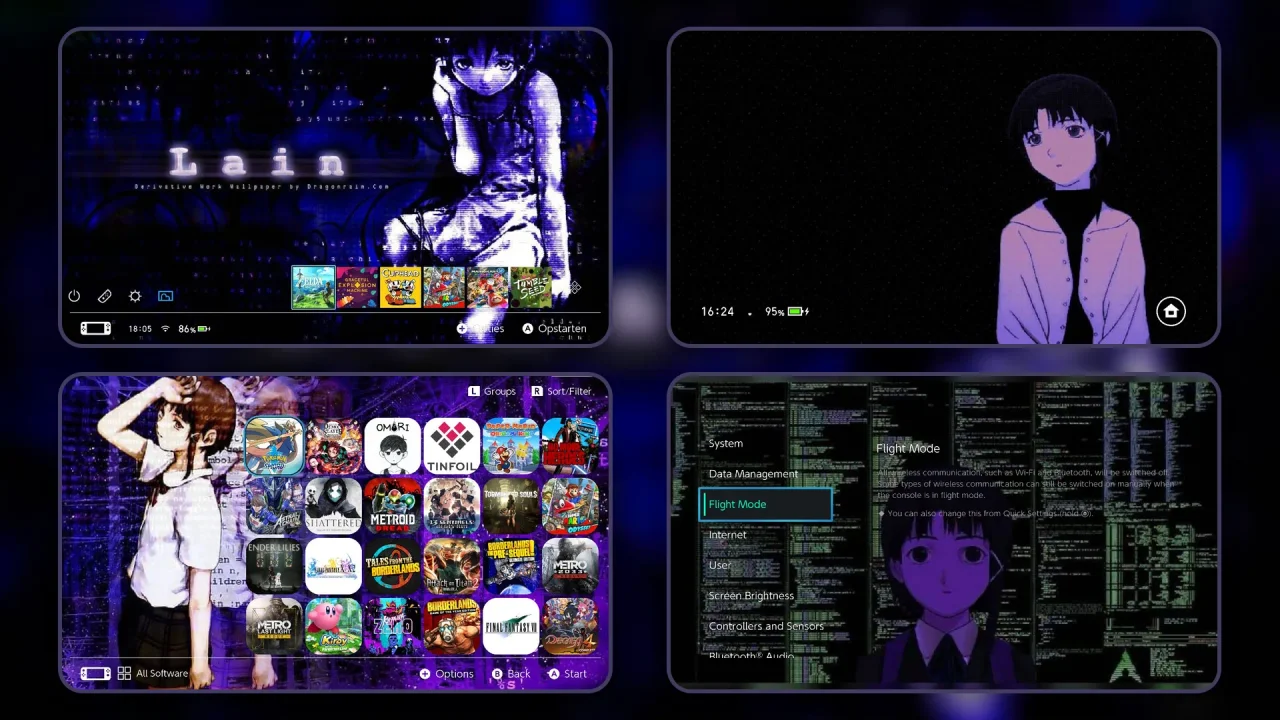
Task: Open Screen Brightness settings entry
Action: [x=751, y=596]
